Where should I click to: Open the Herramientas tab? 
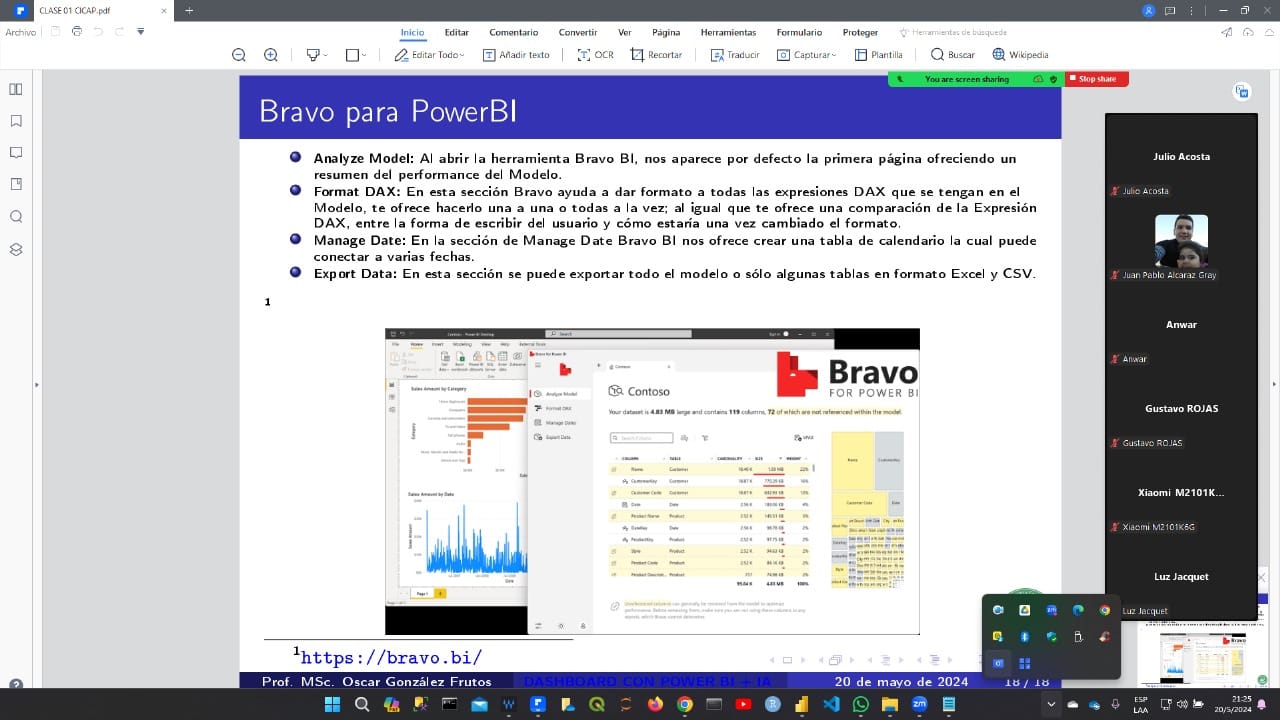[728, 32]
